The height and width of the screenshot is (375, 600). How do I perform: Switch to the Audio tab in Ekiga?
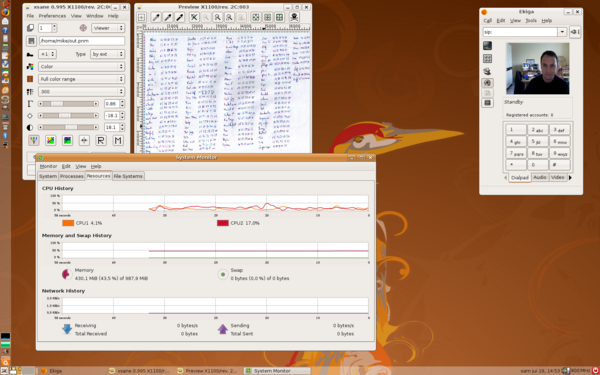pyautogui.click(x=540, y=178)
